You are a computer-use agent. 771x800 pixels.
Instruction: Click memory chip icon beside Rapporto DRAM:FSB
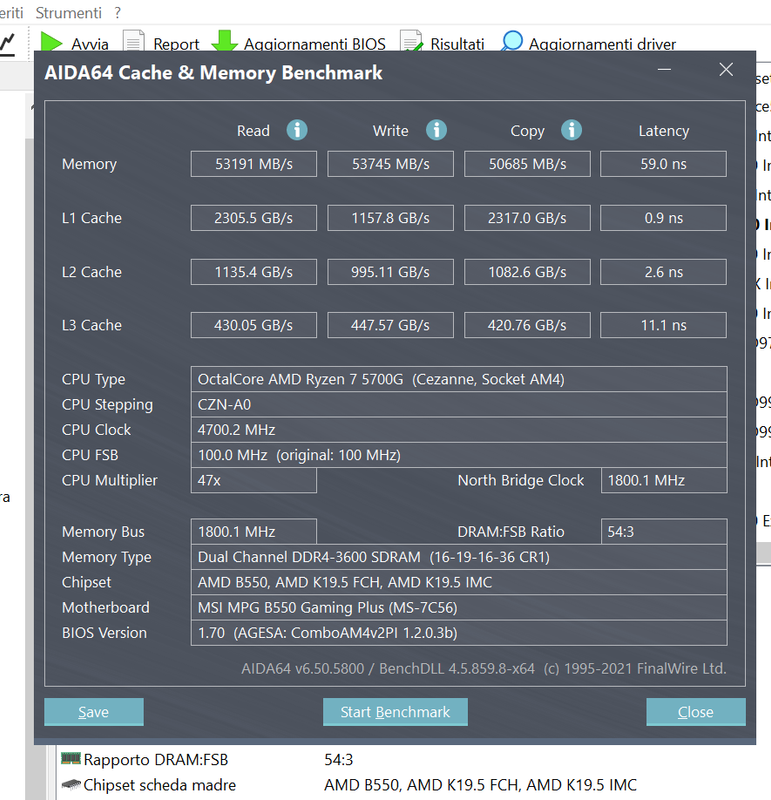(x=71, y=758)
